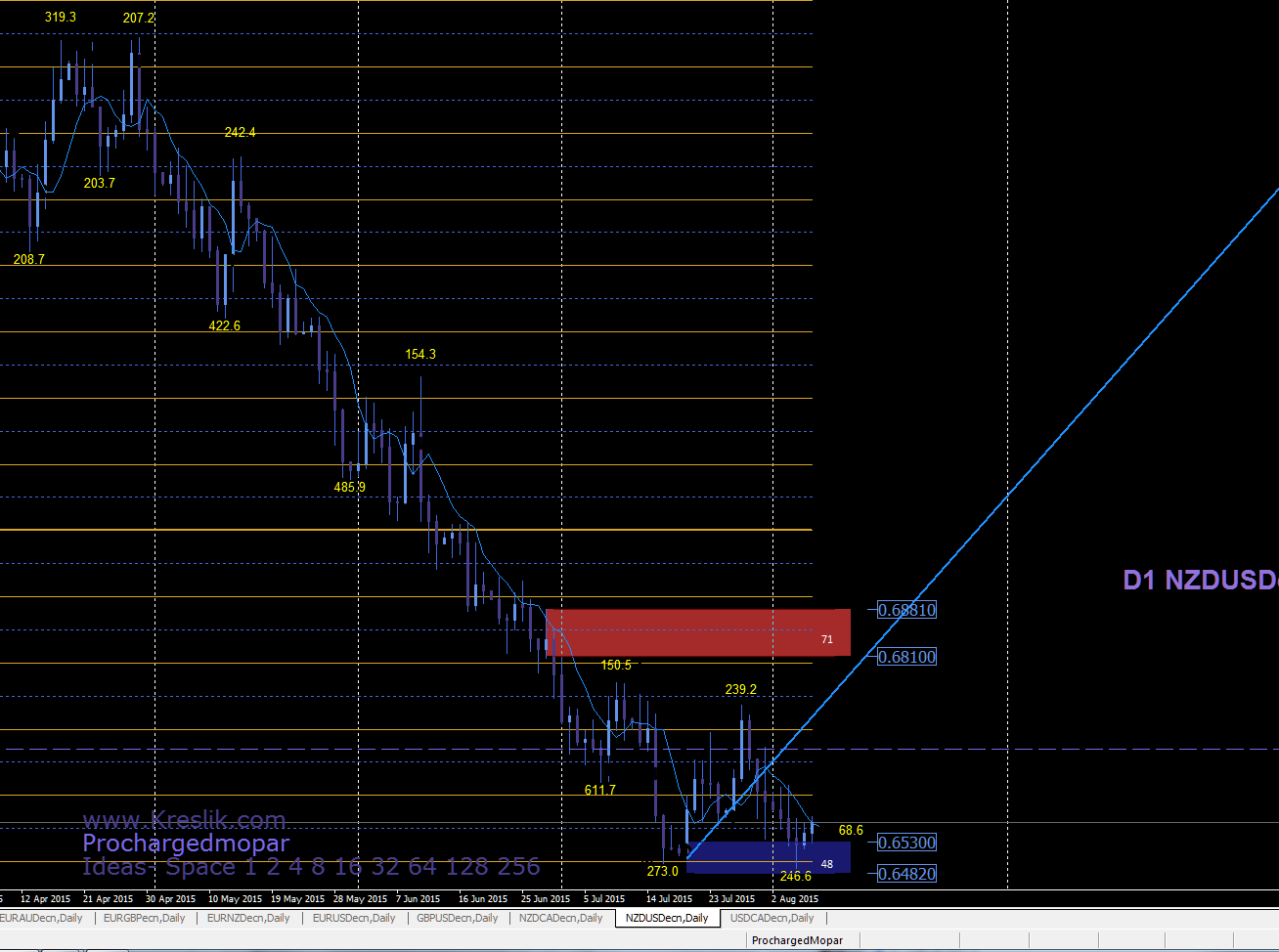Select the 422.6 swing low label
Image resolution: width=1279 pixels, height=952 pixels.
click(x=225, y=325)
